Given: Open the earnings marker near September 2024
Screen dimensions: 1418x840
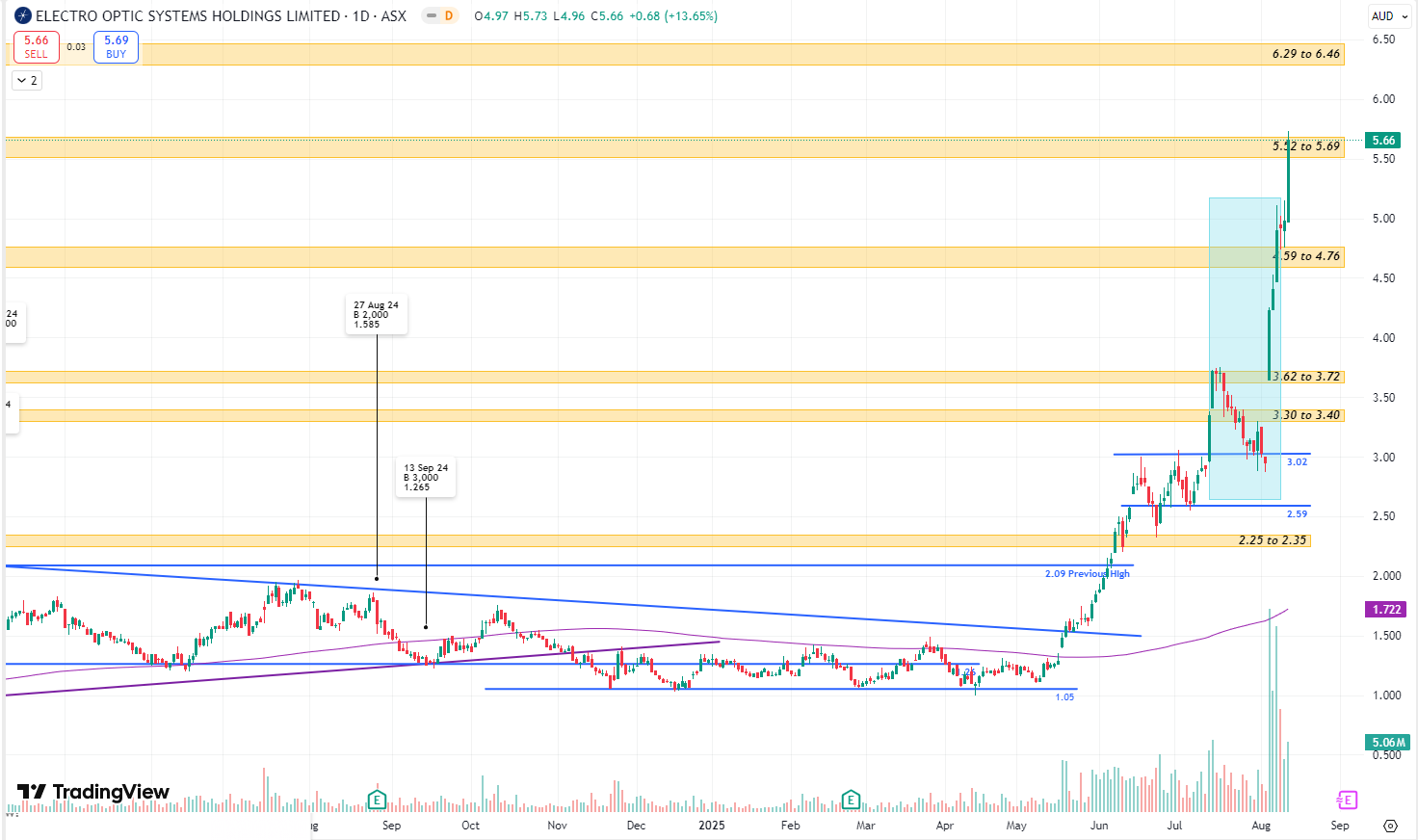Looking at the screenshot, I should point(377,800).
